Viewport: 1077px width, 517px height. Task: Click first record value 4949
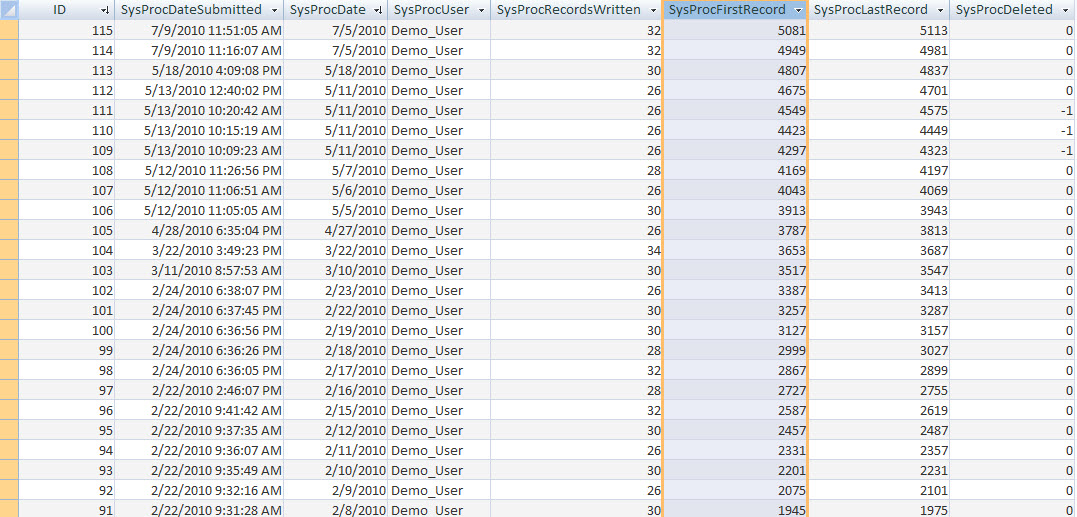pyautogui.click(x=735, y=50)
